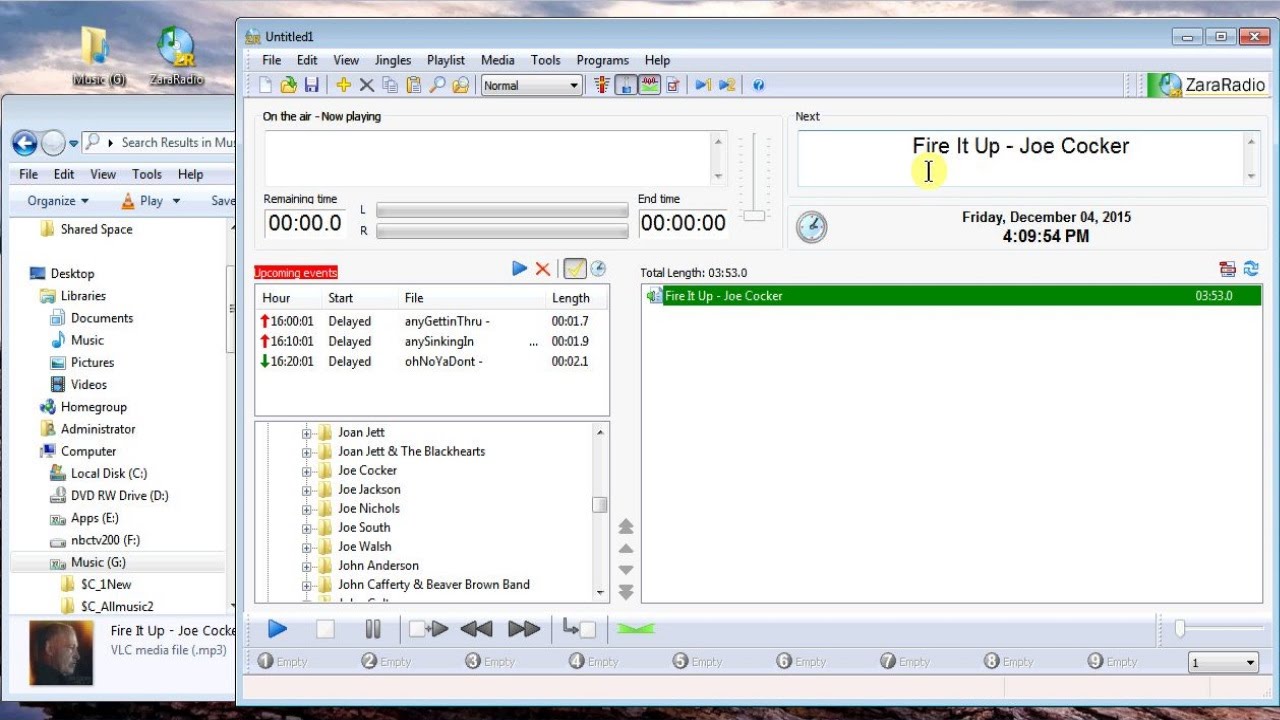Open the Media menu
The image size is (1280, 720).
pos(498,60)
